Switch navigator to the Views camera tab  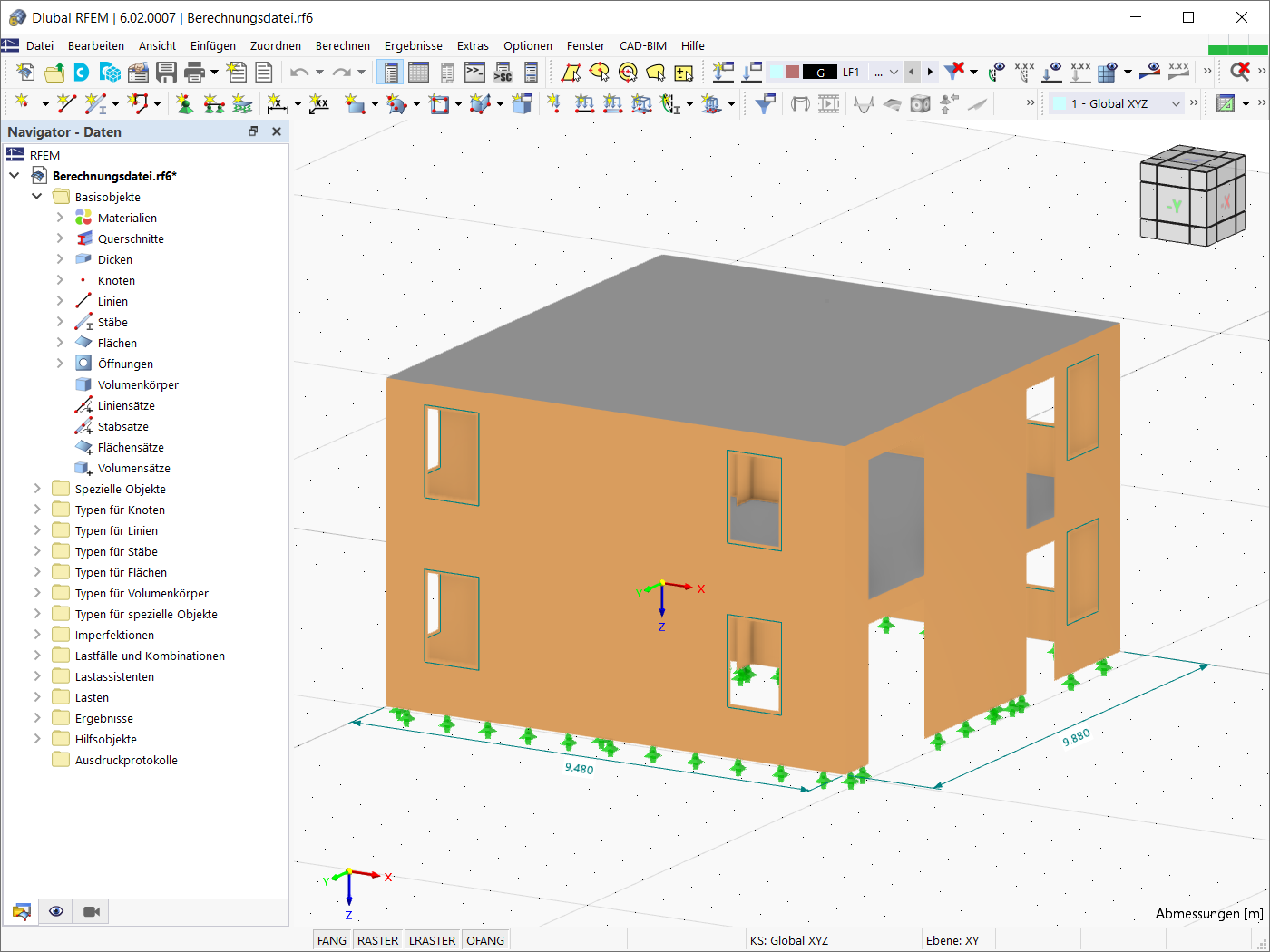[x=91, y=911]
